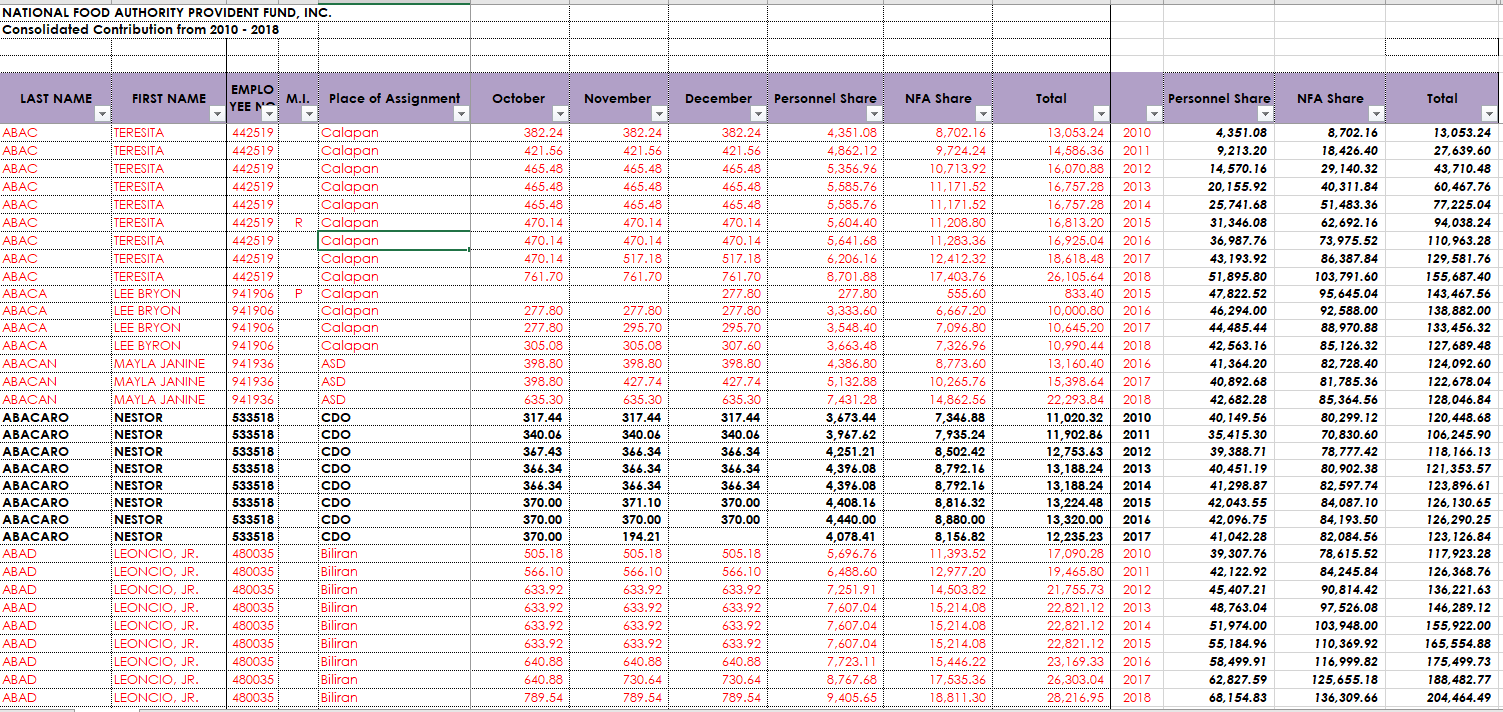
Task: Select the NFA Share value 7,096.80
Action: tap(960, 328)
